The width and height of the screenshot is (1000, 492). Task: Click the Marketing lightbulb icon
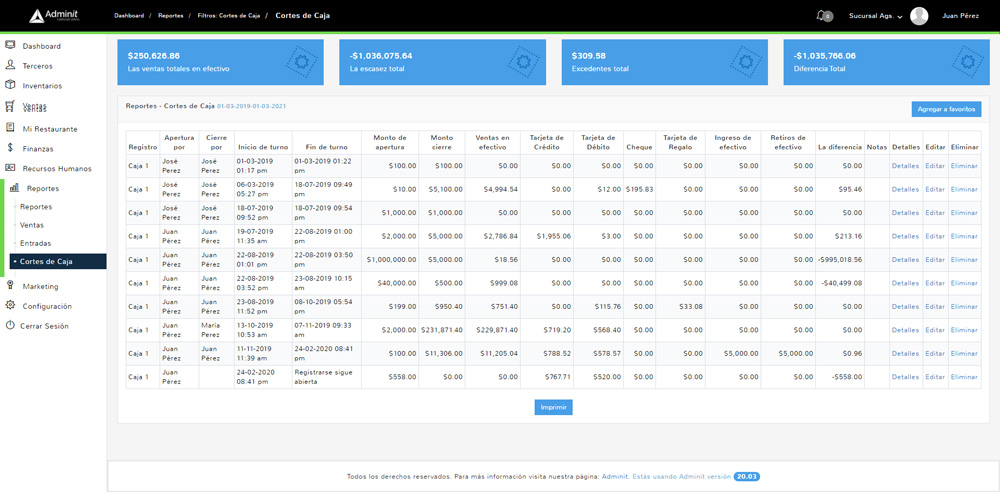tap(10, 286)
